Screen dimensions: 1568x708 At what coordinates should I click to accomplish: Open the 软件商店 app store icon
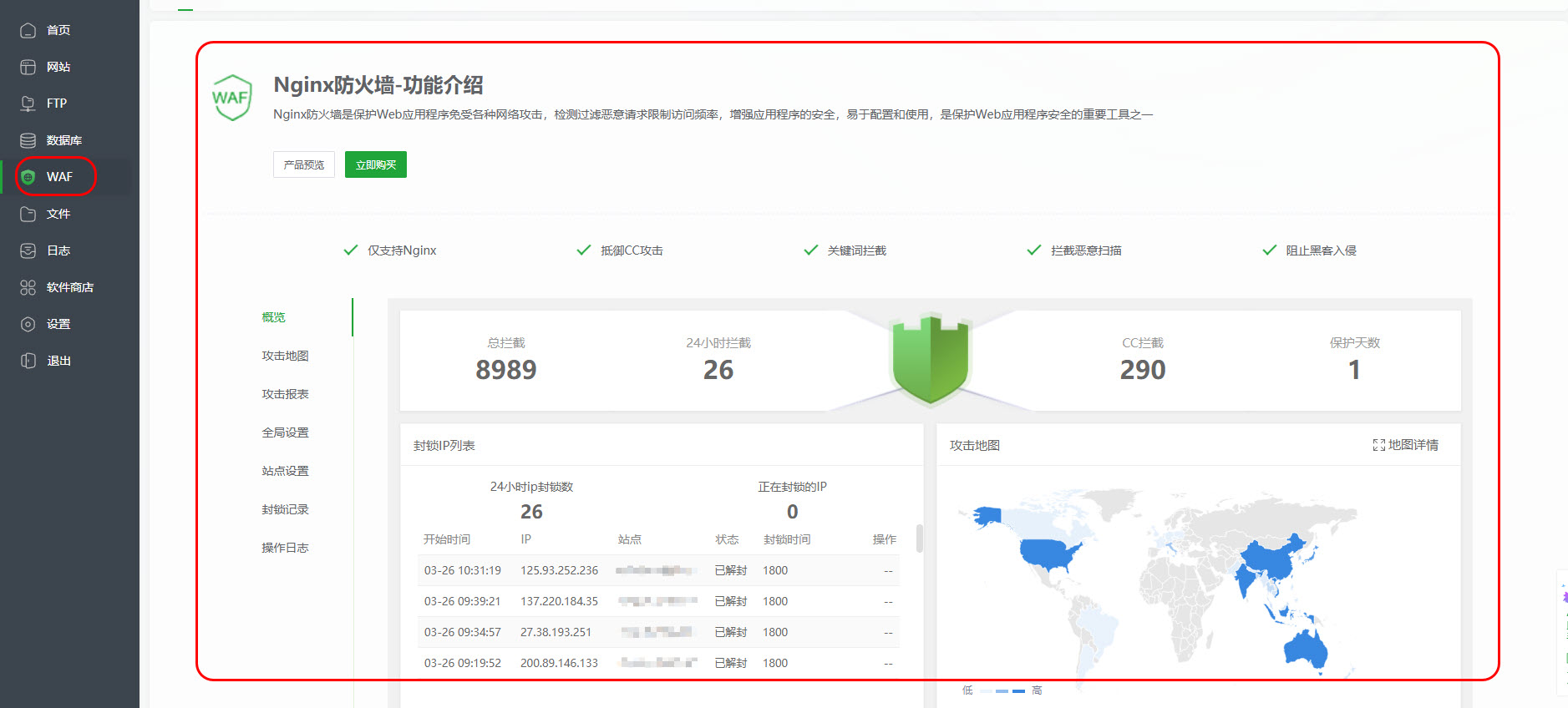tap(28, 287)
